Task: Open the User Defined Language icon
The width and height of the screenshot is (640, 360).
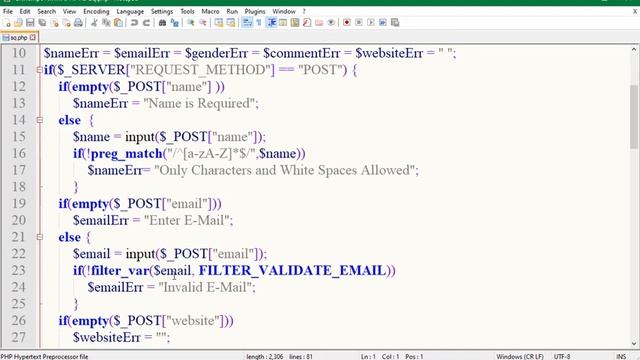Action: [283, 23]
